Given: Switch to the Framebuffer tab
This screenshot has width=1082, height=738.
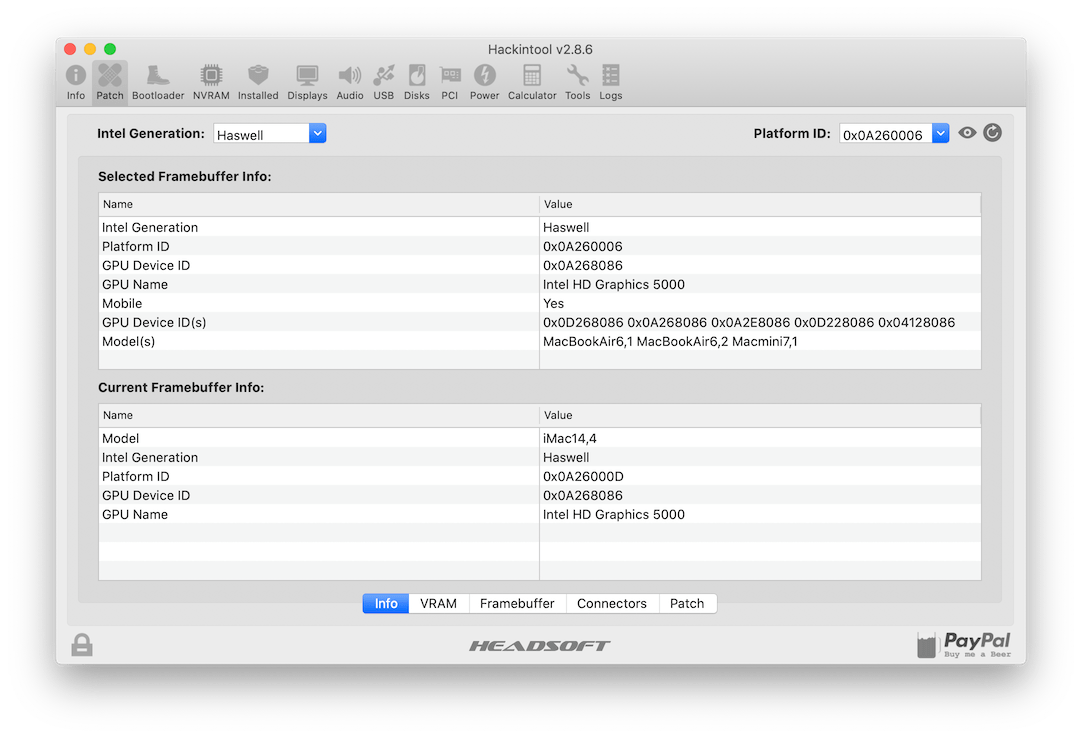Looking at the screenshot, I should click(517, 603).
